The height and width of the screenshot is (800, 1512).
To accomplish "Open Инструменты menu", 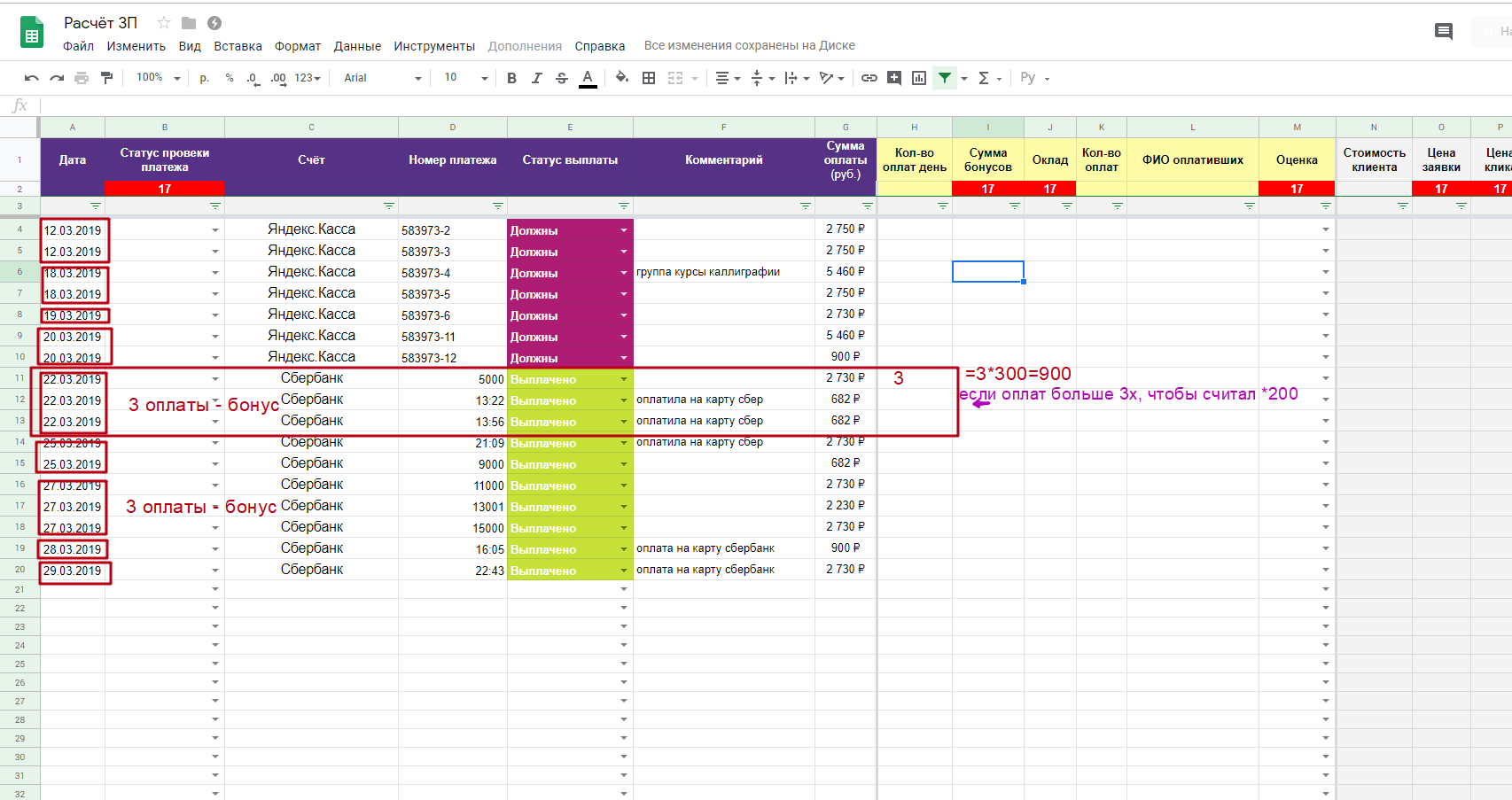I will click(434, 46).
